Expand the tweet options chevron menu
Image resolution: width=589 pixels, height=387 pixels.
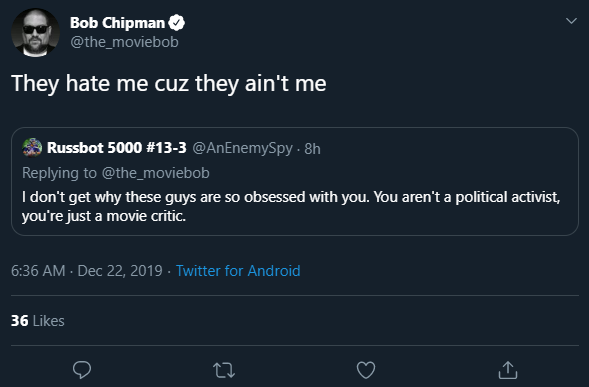click(571, 21)
